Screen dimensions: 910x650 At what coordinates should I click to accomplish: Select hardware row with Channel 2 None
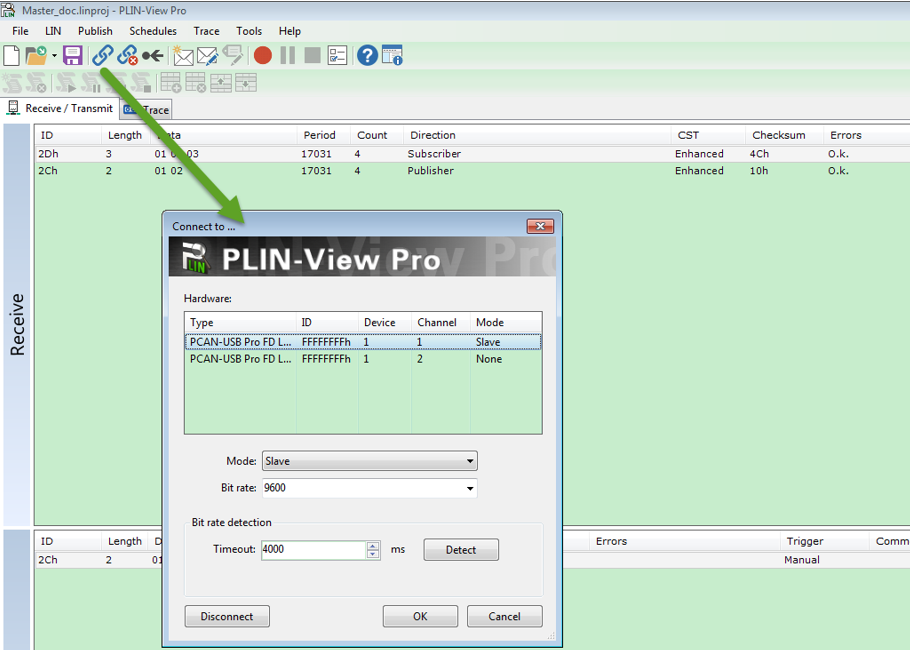[363, 359]
